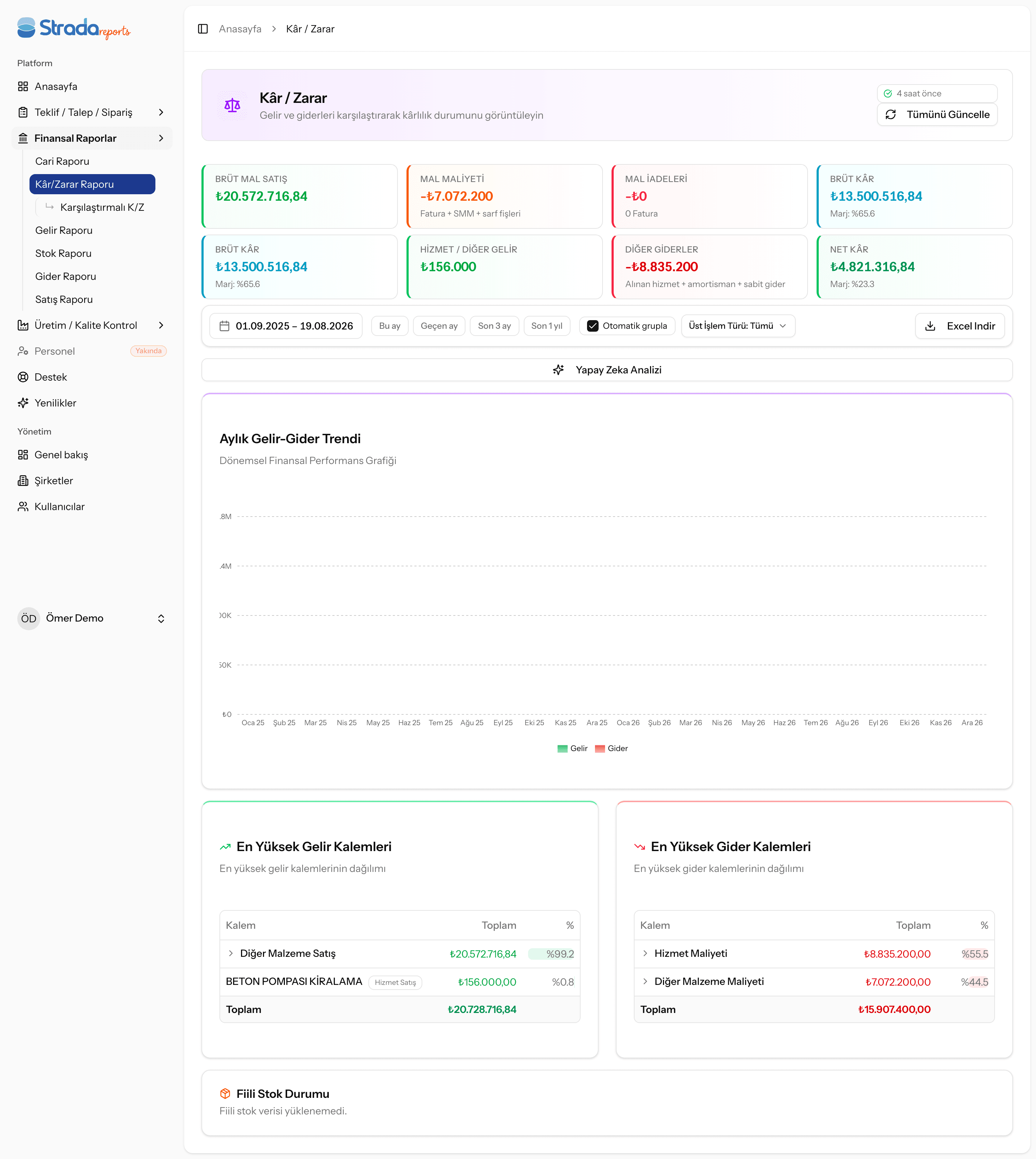This screenshot has height=1159, width=1036.
Task: Click the refresh icon in Tümünü Güncelle
Action: [891, 114]
